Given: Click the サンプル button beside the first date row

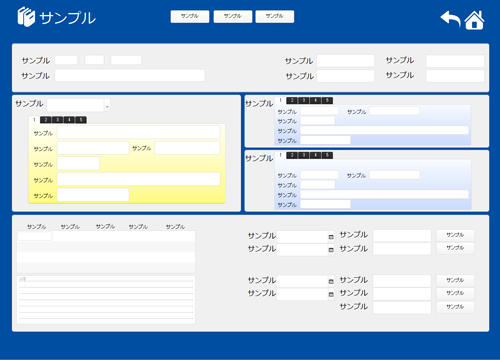Looking at the screenshot, I should (455, 235).
